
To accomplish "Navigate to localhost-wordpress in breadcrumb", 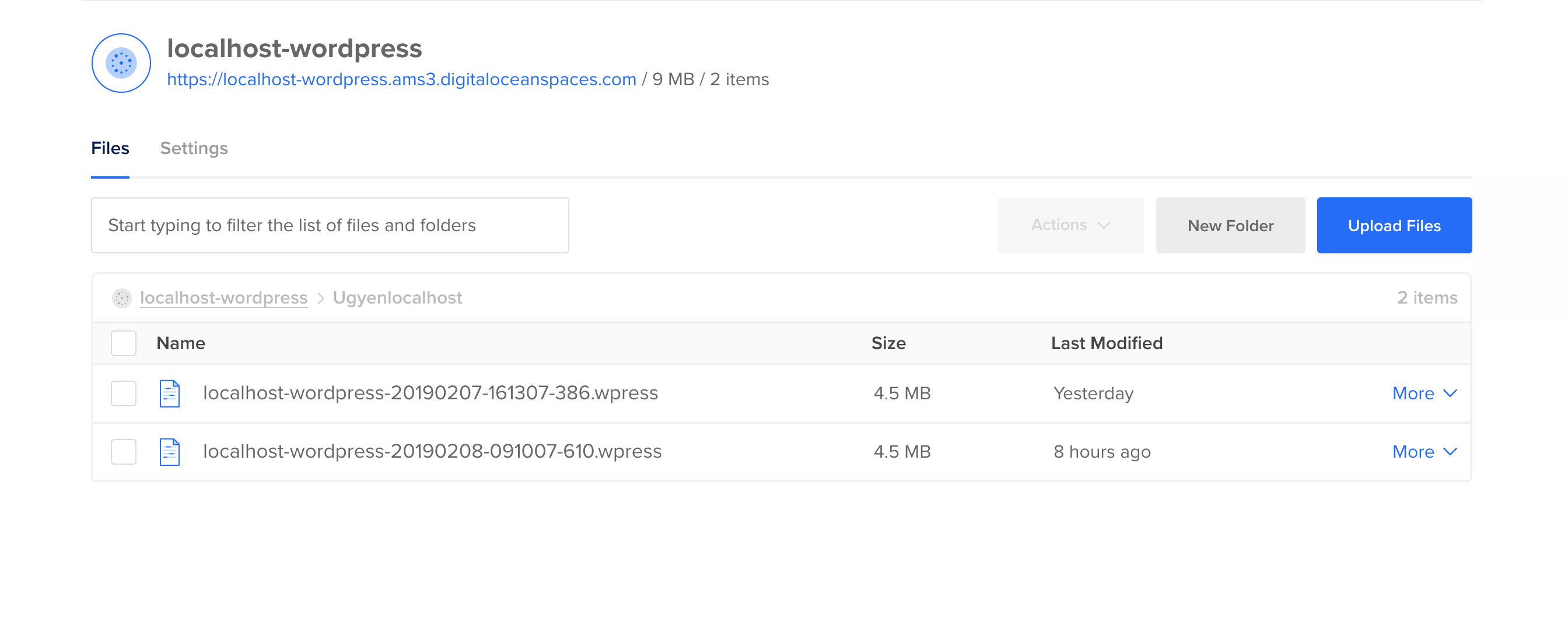I will point(223,298).
